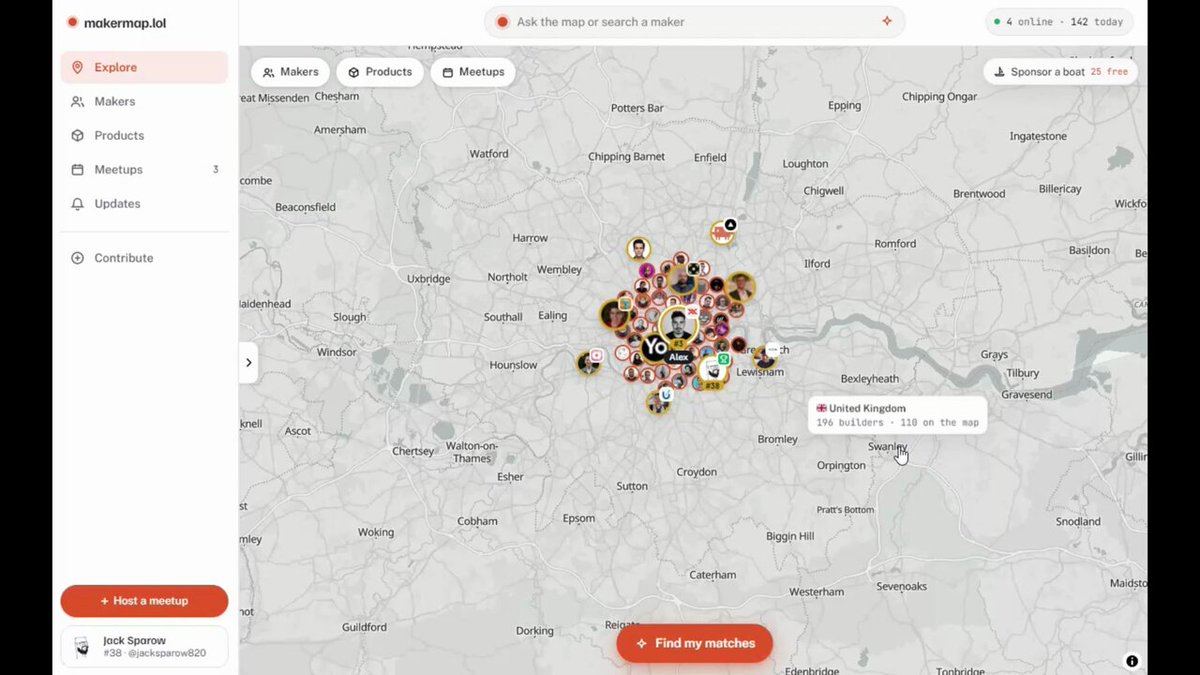Select Alex's #3 avatar marker on the map

(x=679, y=327)
